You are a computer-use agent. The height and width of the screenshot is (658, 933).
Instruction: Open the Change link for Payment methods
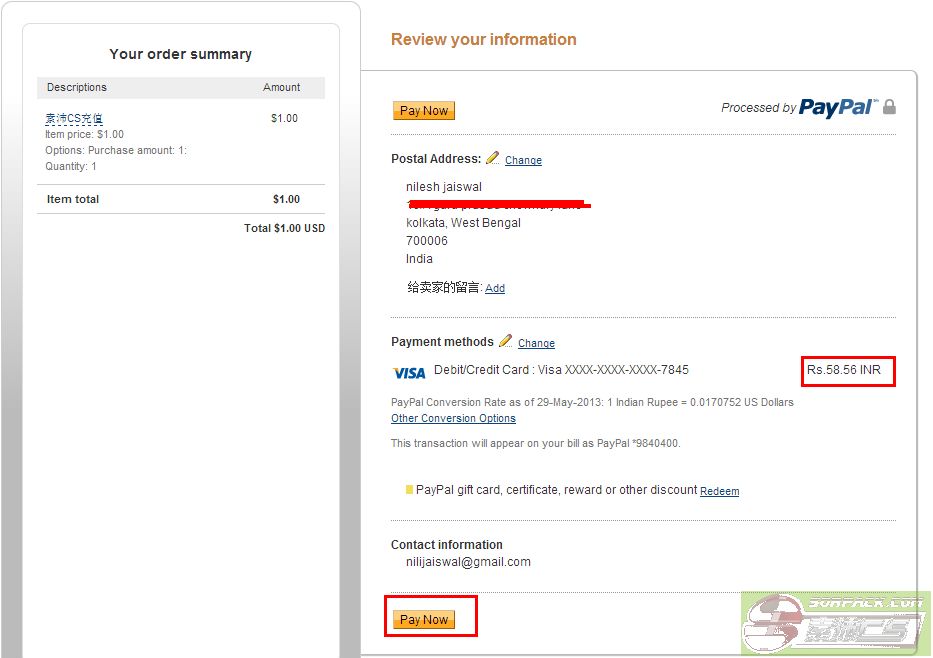pyautogui.click(x=536, y=343)
